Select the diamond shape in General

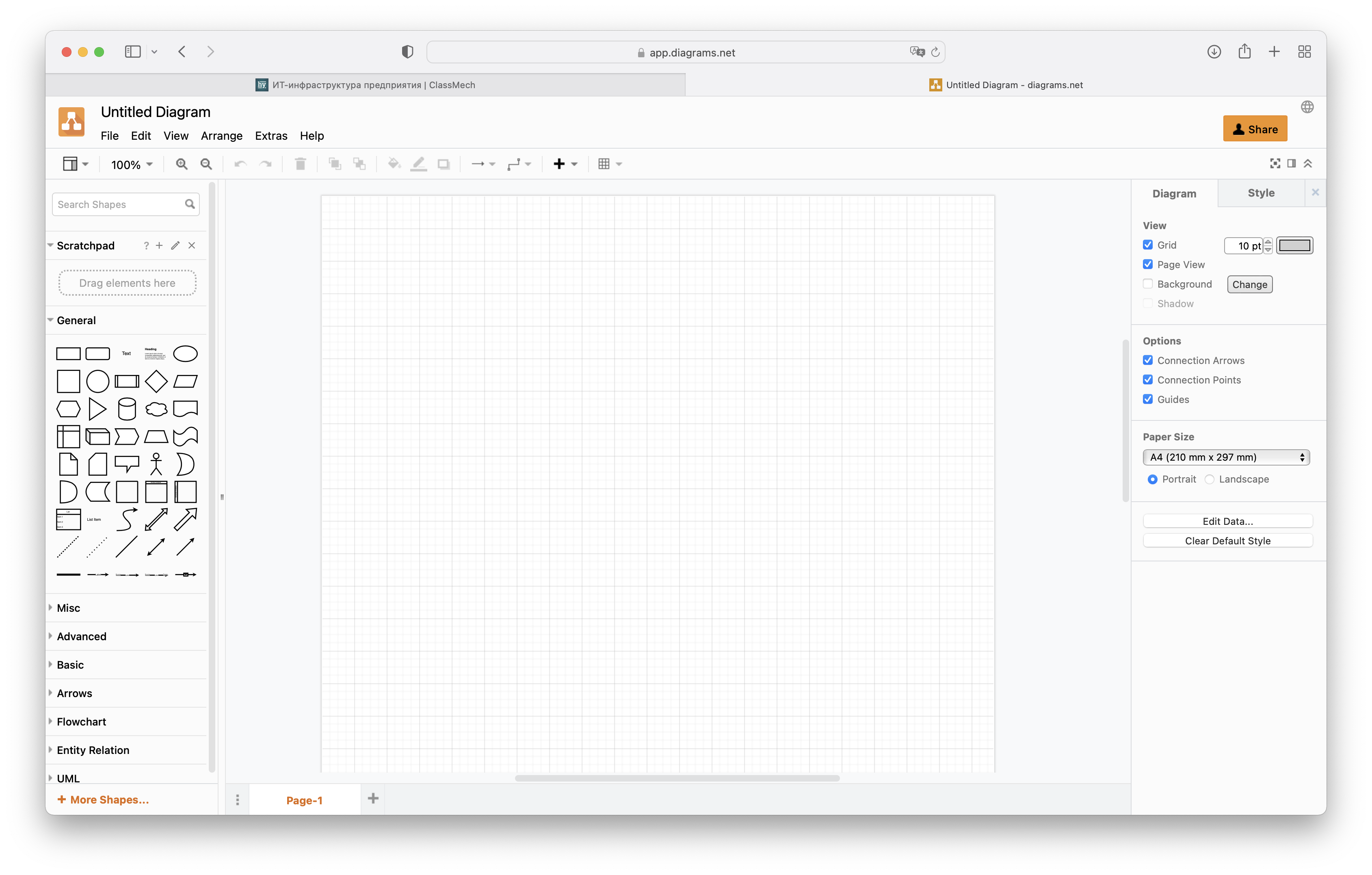pos(156,381)
